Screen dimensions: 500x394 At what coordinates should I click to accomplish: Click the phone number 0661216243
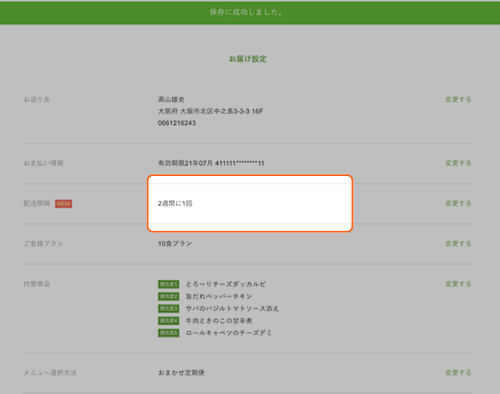(177, 123)
